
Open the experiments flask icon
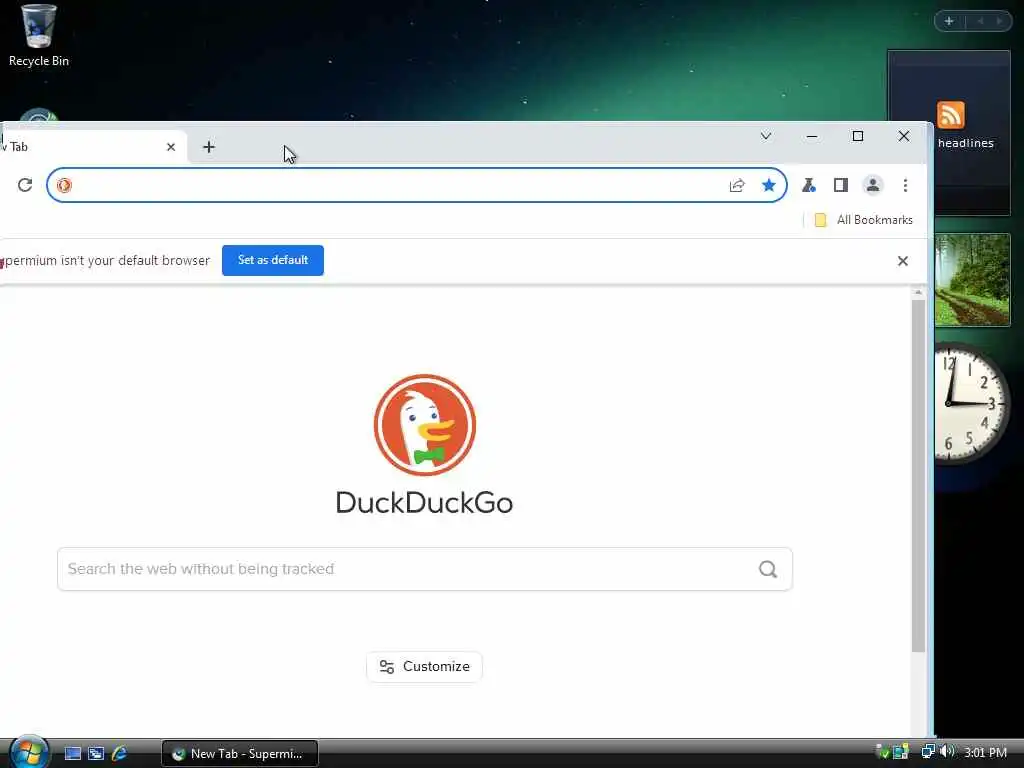tap(808, 185)
